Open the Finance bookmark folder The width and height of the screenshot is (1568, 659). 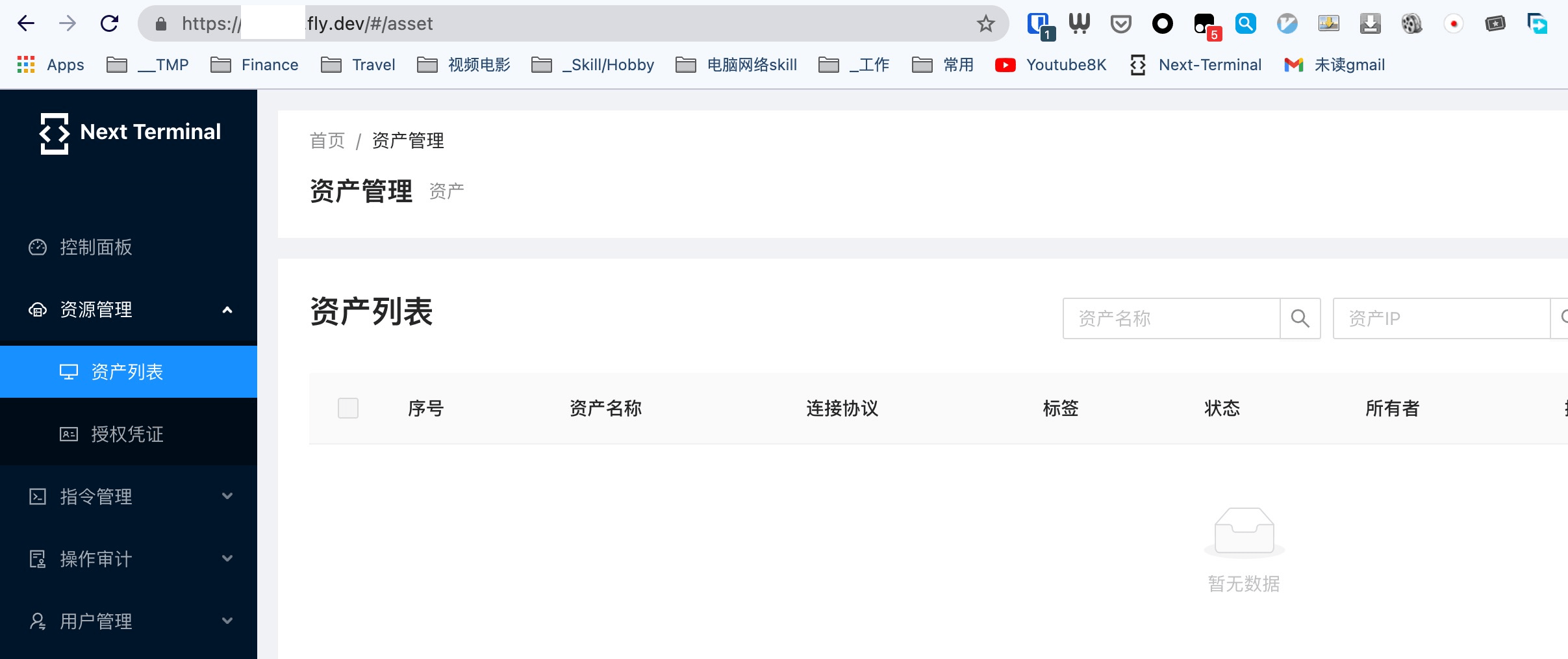255,64
